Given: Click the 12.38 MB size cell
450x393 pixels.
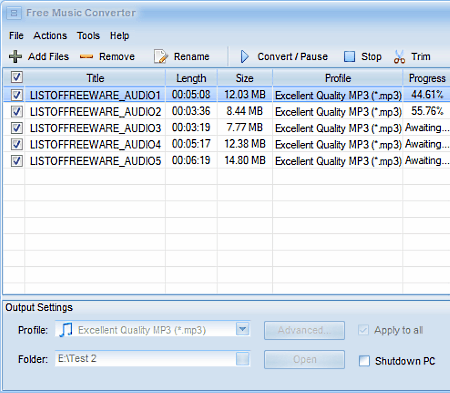Looking at the screenshot, I should point(245,144).
